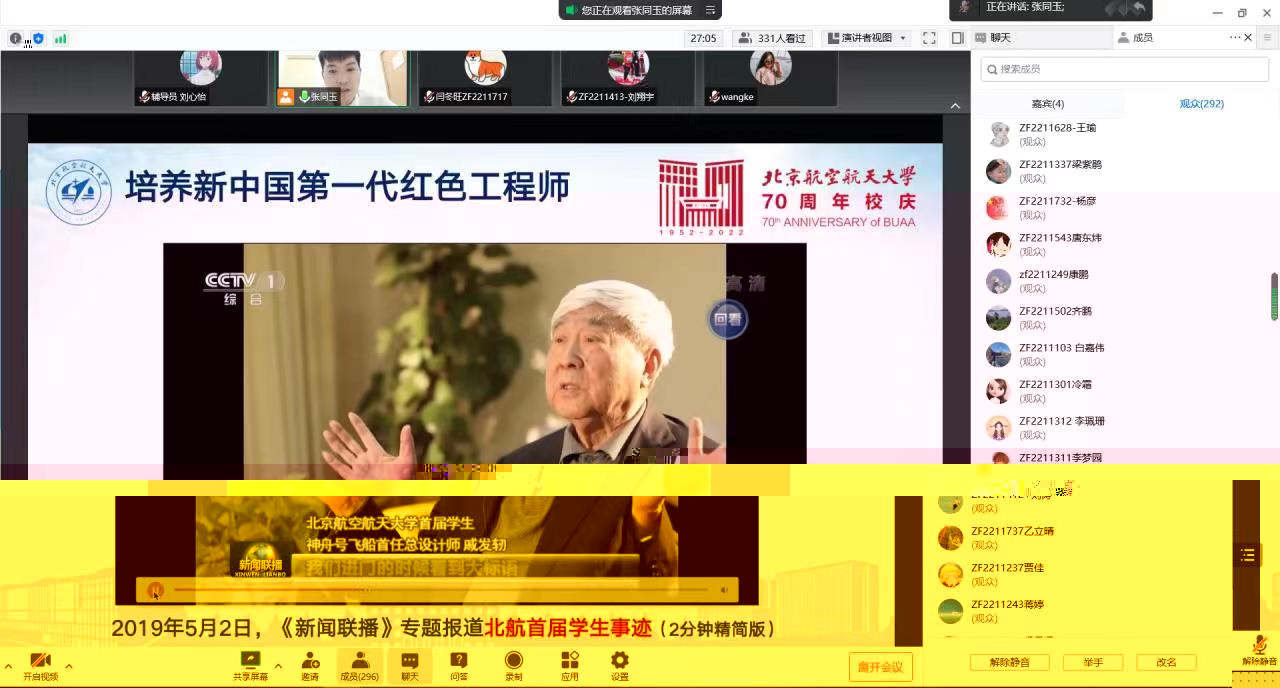Viewport: 1280px width, 688px height.
Task: Check the green network signal icon
Action: pyautogui.click(x=61, y=38)
